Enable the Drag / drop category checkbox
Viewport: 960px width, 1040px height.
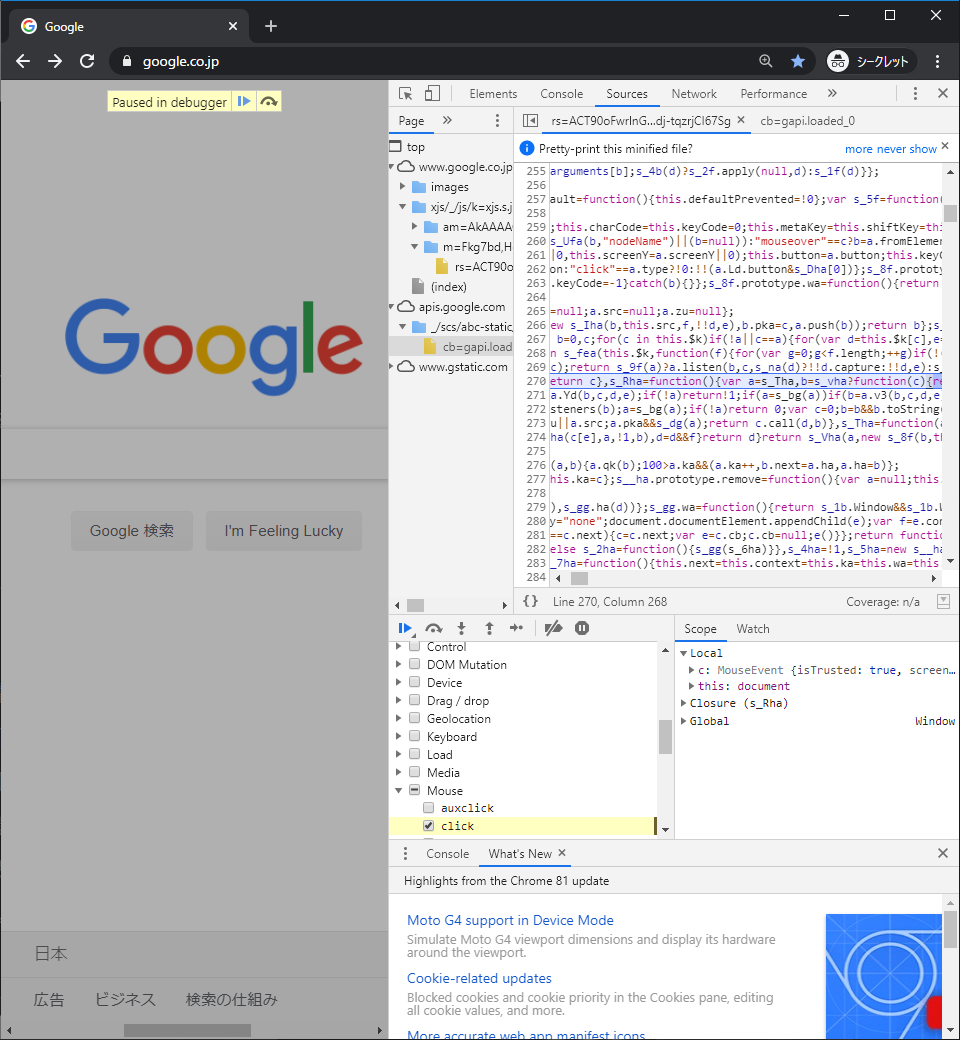tap(415, 700)
